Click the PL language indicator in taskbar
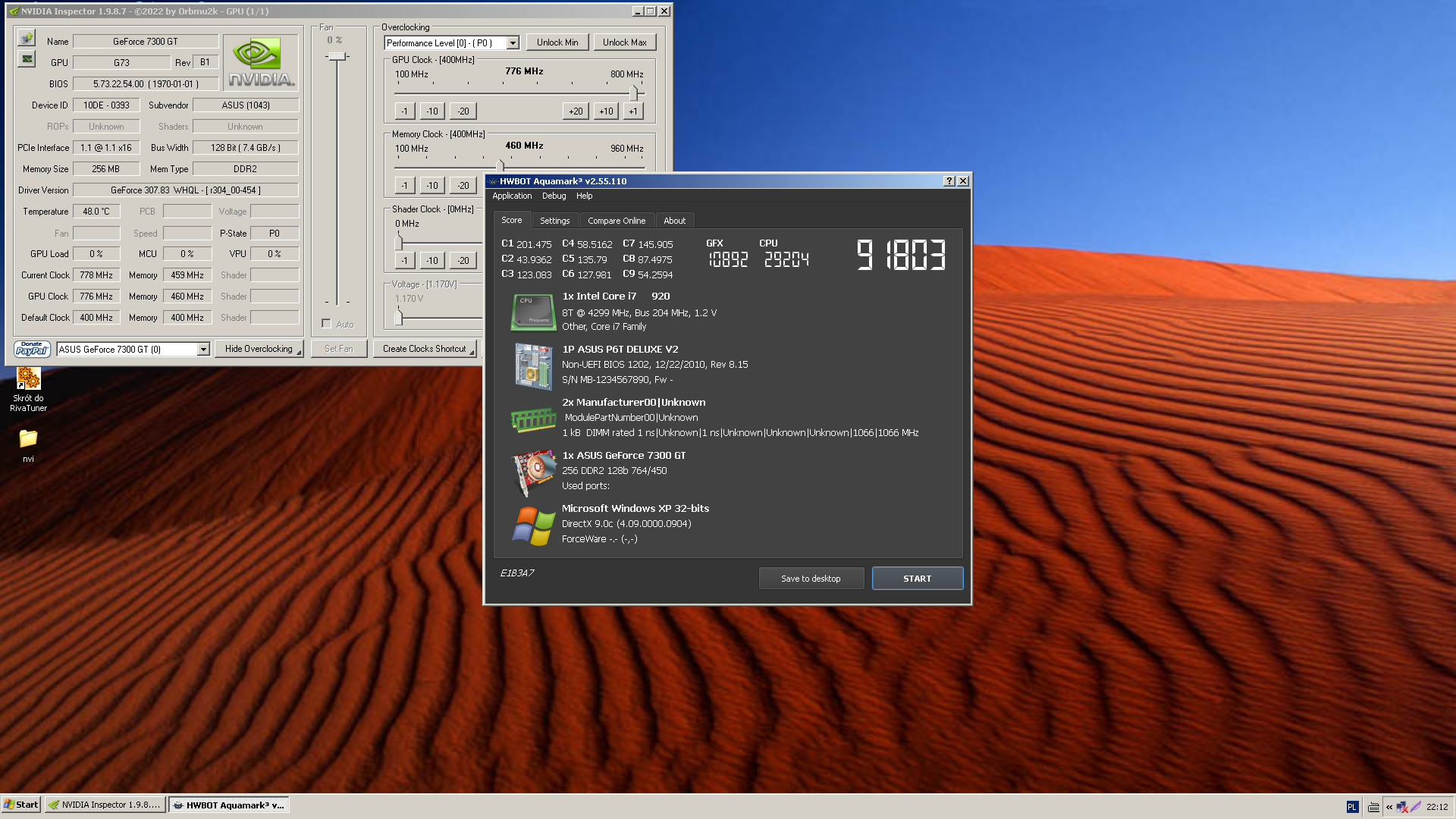The width and height of the screenshot is (1456, 819). click(x=1352, y=807)
